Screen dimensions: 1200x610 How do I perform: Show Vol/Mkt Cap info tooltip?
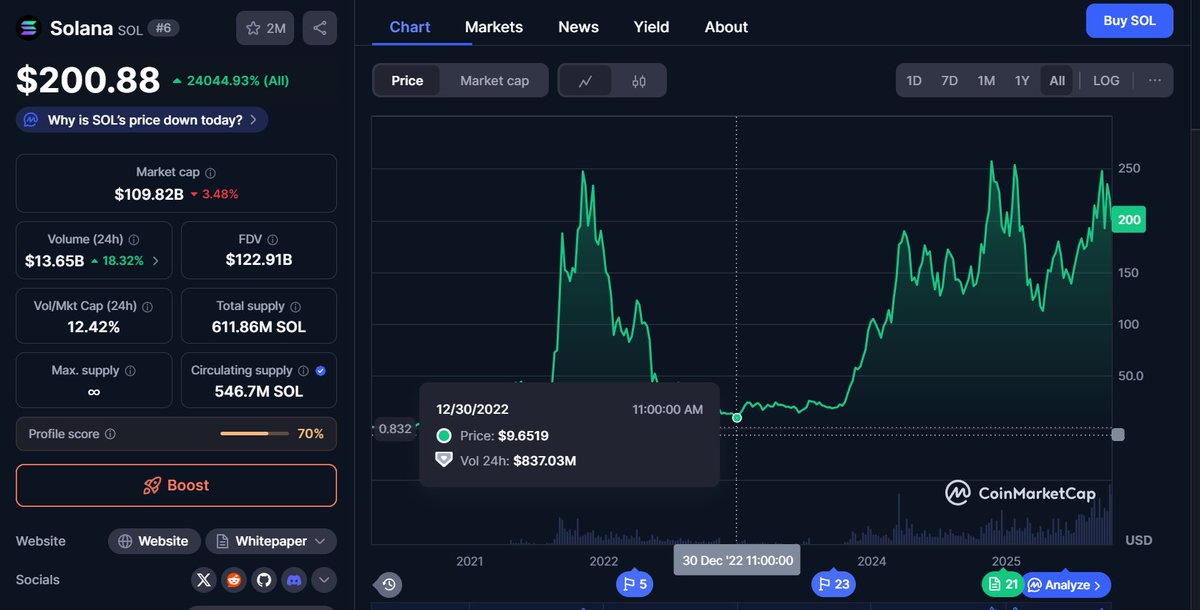point(147,307)
